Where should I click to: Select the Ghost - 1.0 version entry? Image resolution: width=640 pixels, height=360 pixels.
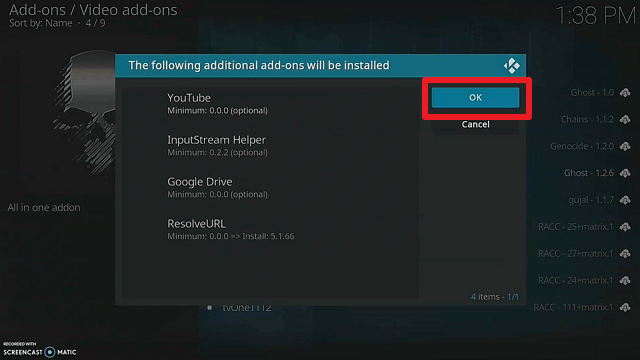(x=592, y=93)
